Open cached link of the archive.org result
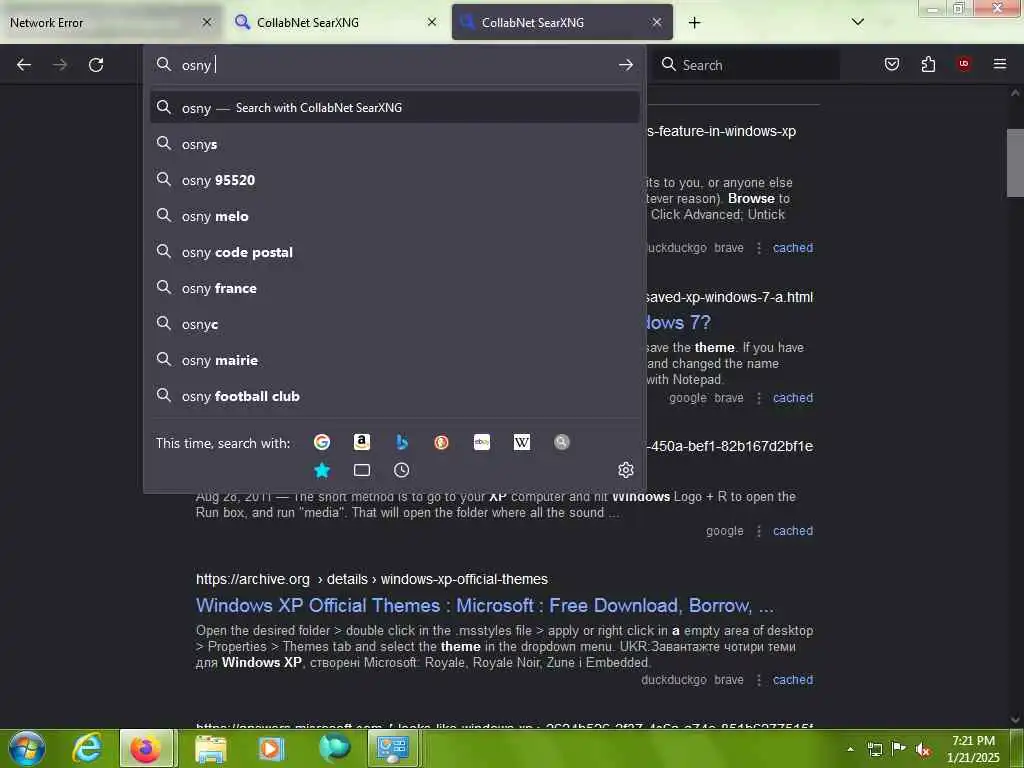1024x768 pixels. (793, 680)
